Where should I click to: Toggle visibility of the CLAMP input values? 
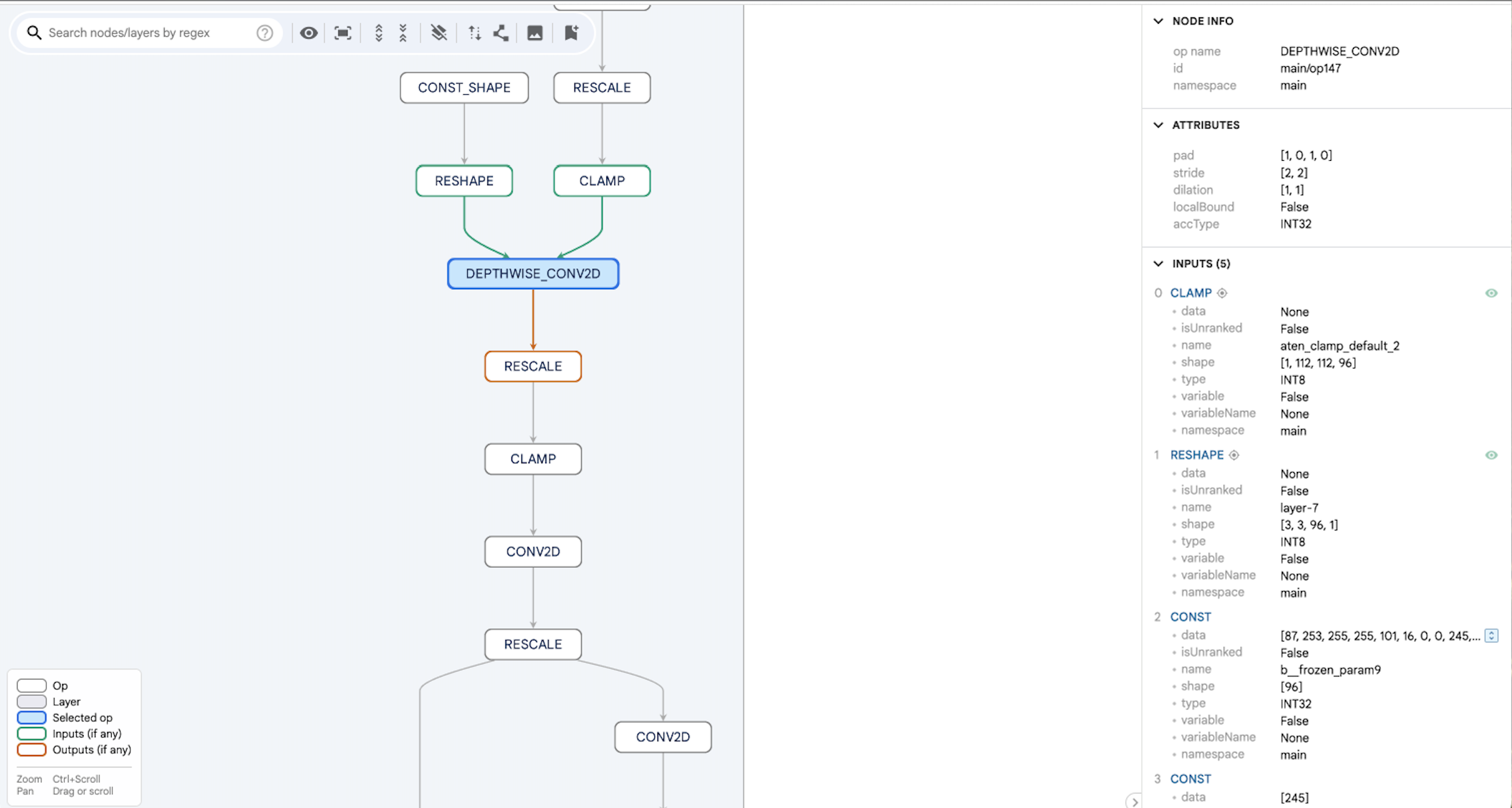click(x=1491, y=292)
